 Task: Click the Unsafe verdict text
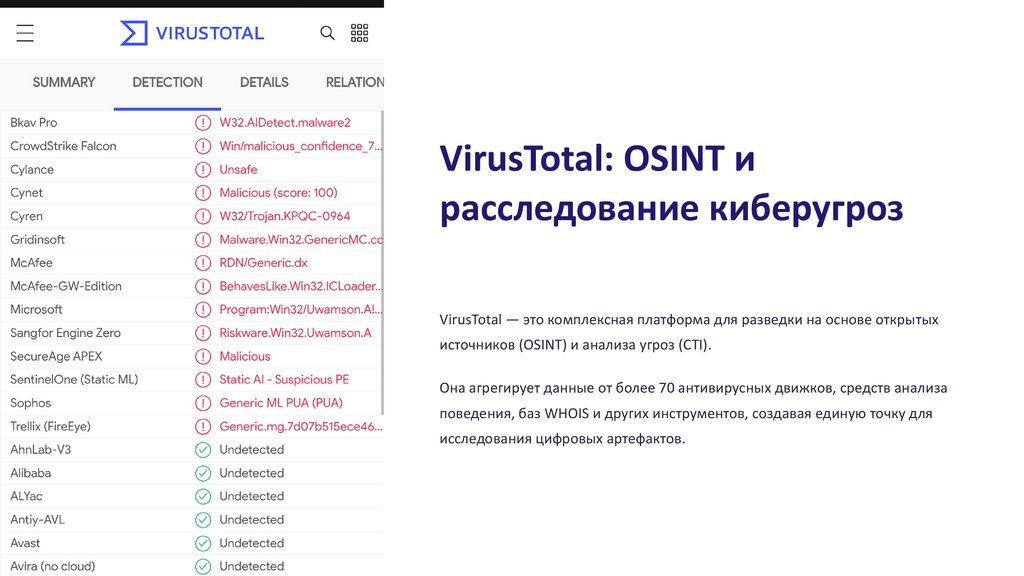pos(238,170)
